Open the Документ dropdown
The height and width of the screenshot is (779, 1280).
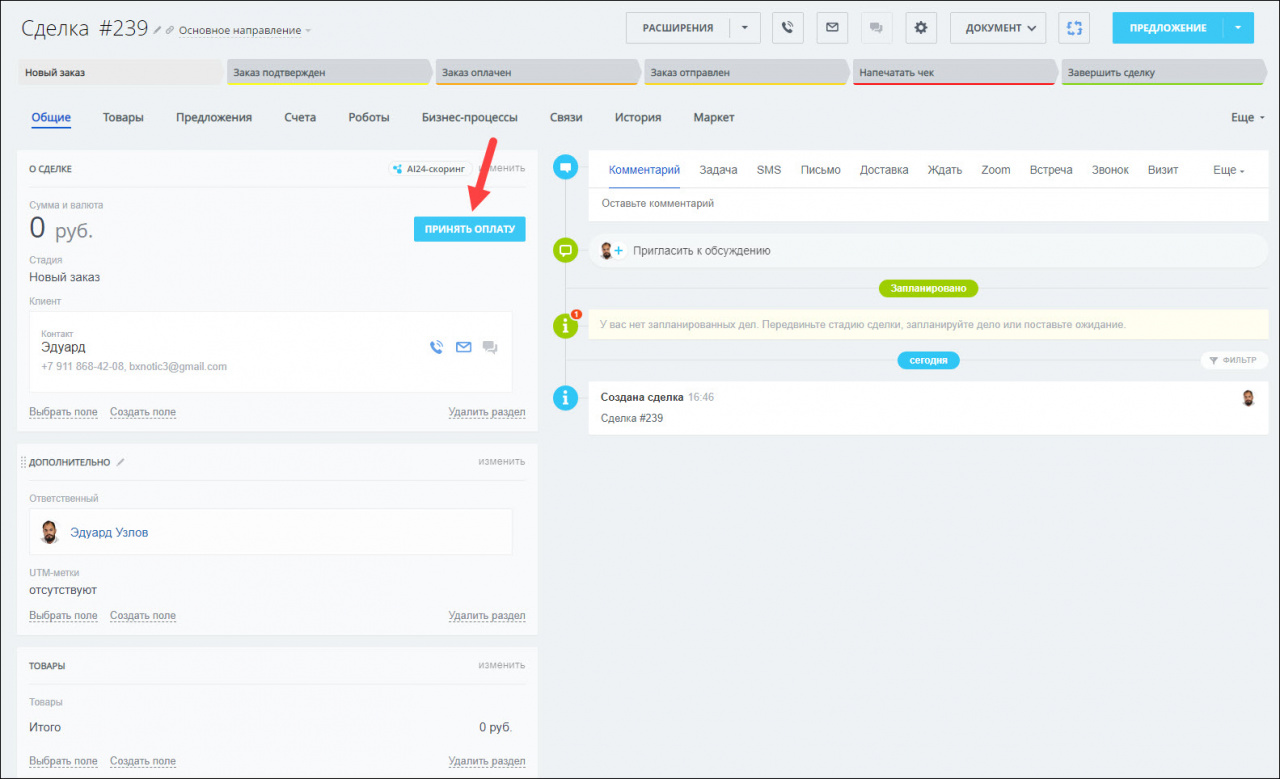(x=997, y=28)
